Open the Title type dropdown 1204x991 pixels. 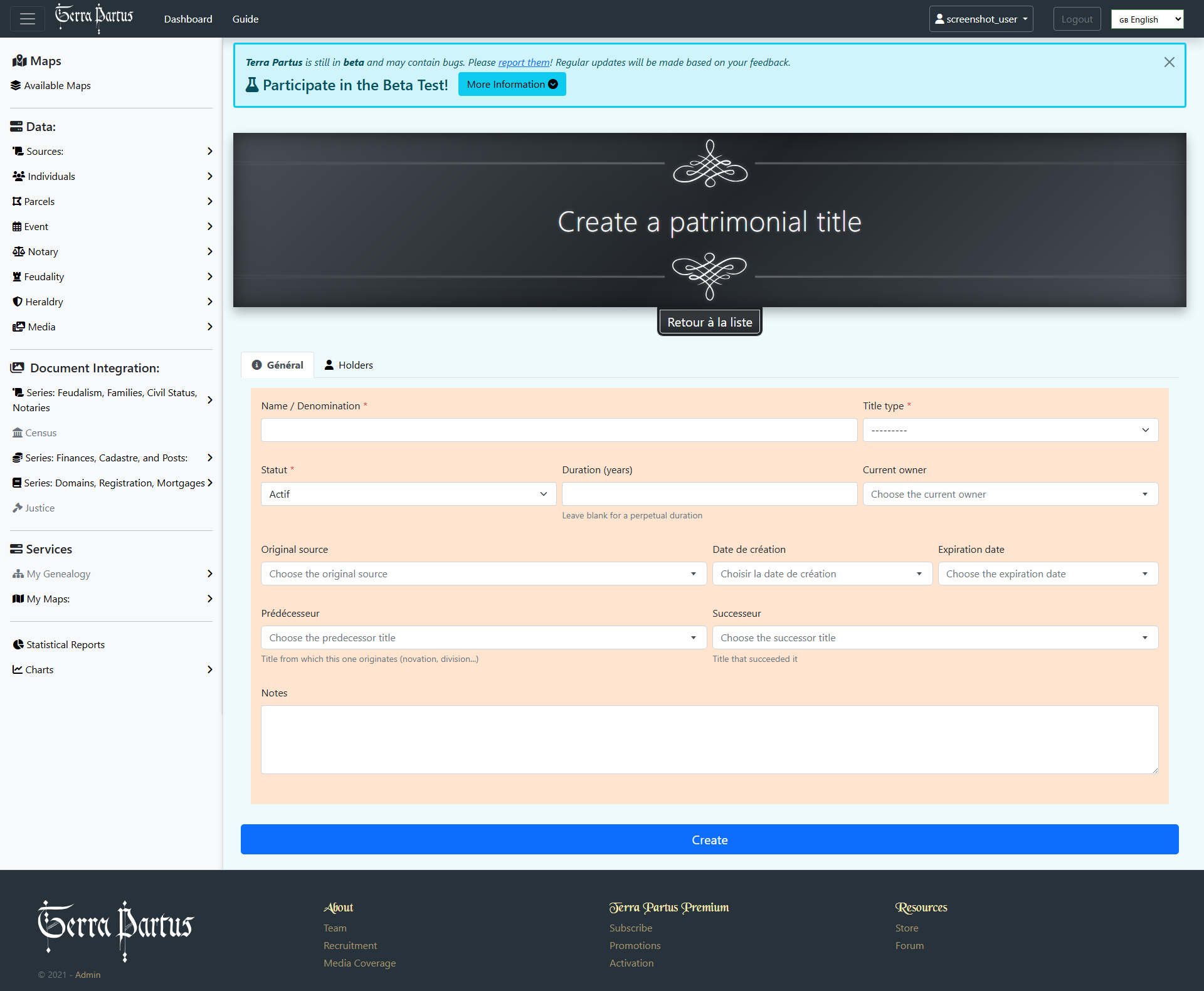click(1010, 430)
